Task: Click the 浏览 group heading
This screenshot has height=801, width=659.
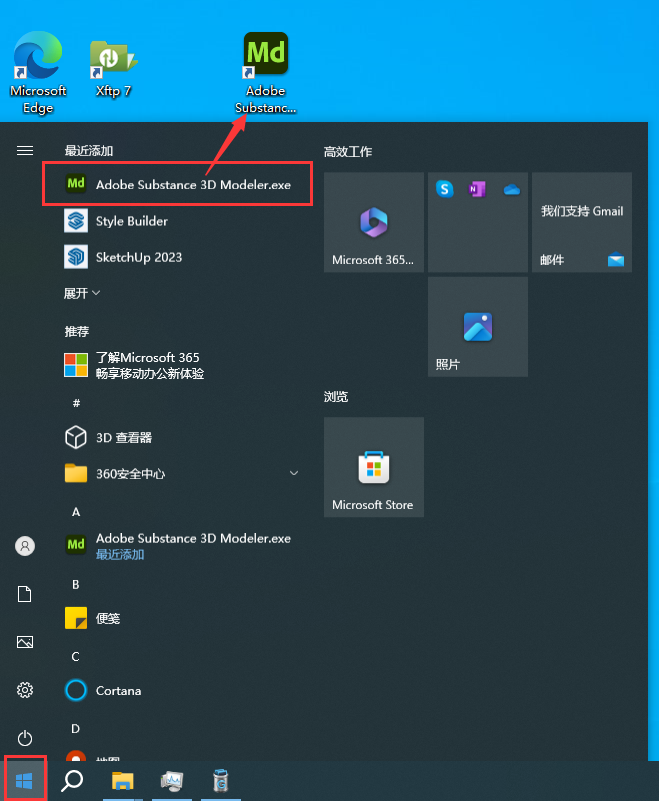Action: 336,397
